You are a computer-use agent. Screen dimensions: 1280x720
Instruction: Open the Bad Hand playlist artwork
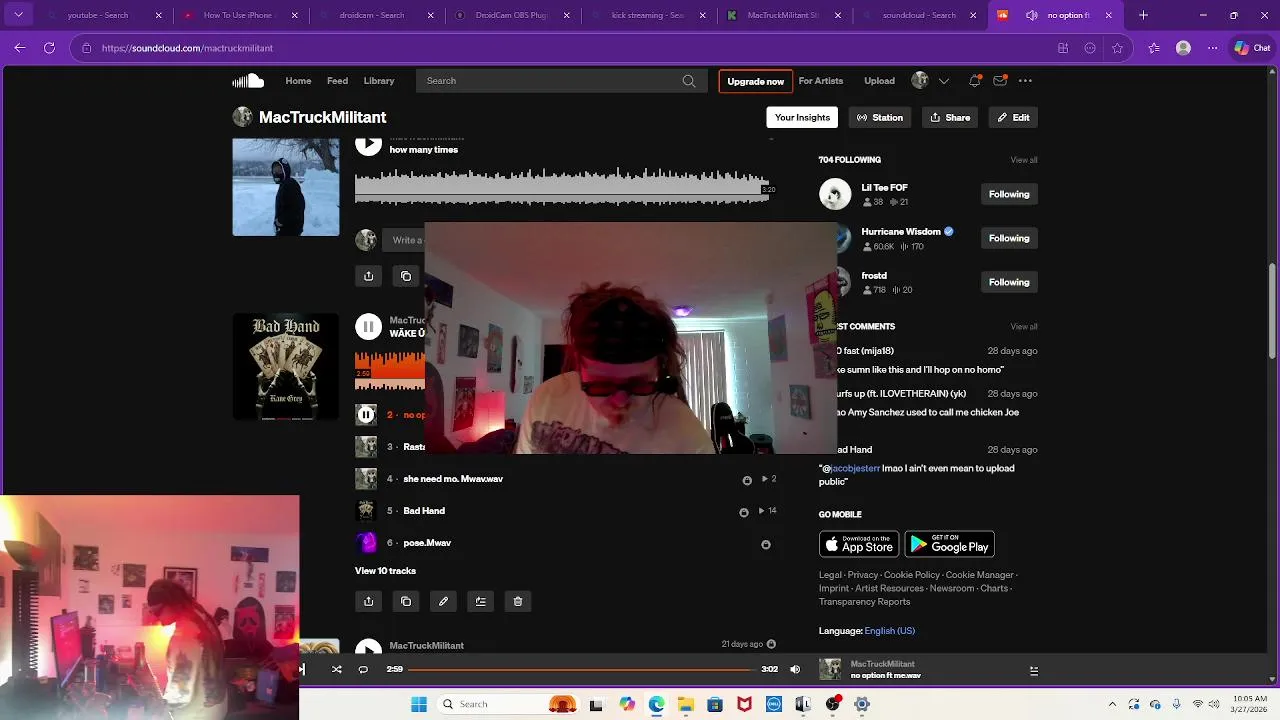tap(286, 367)
